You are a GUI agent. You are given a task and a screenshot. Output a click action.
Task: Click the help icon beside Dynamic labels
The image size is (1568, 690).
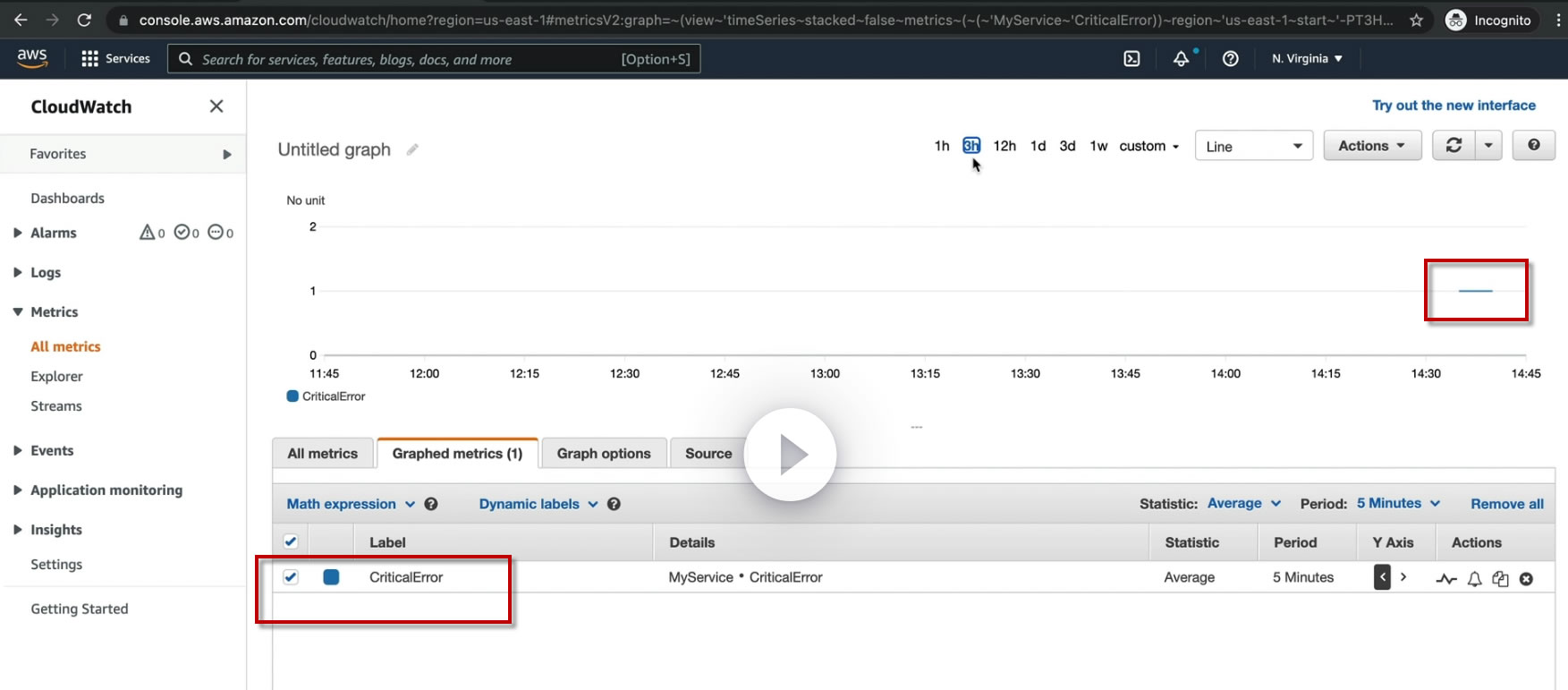(614, 504)
